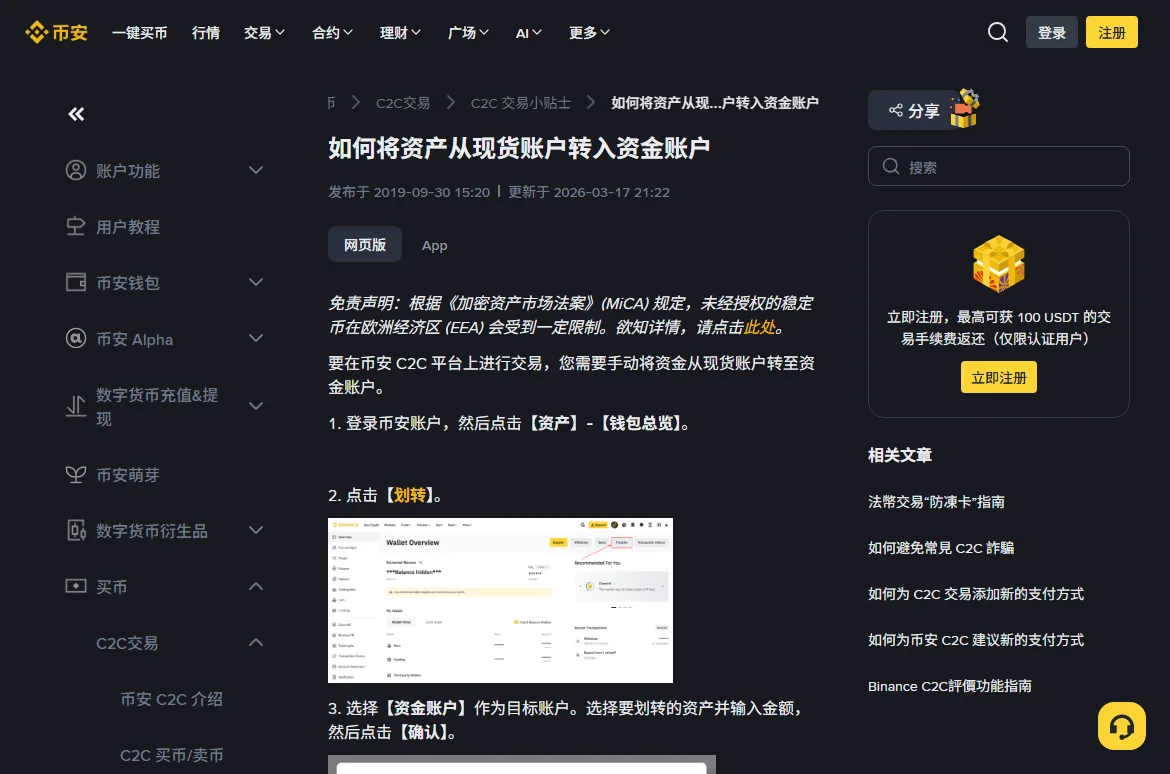Select 币安 C2C 介绍 in the sidebar

click(x=172, y=699)
